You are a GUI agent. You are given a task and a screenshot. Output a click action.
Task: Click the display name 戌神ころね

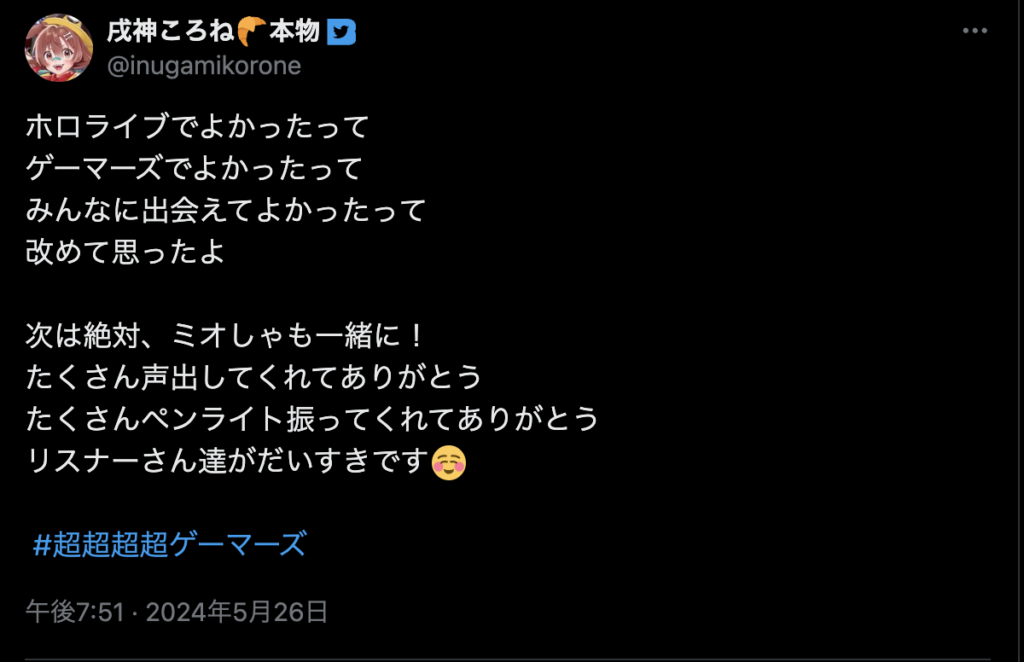pyautogui.click(x=170, y=31)
